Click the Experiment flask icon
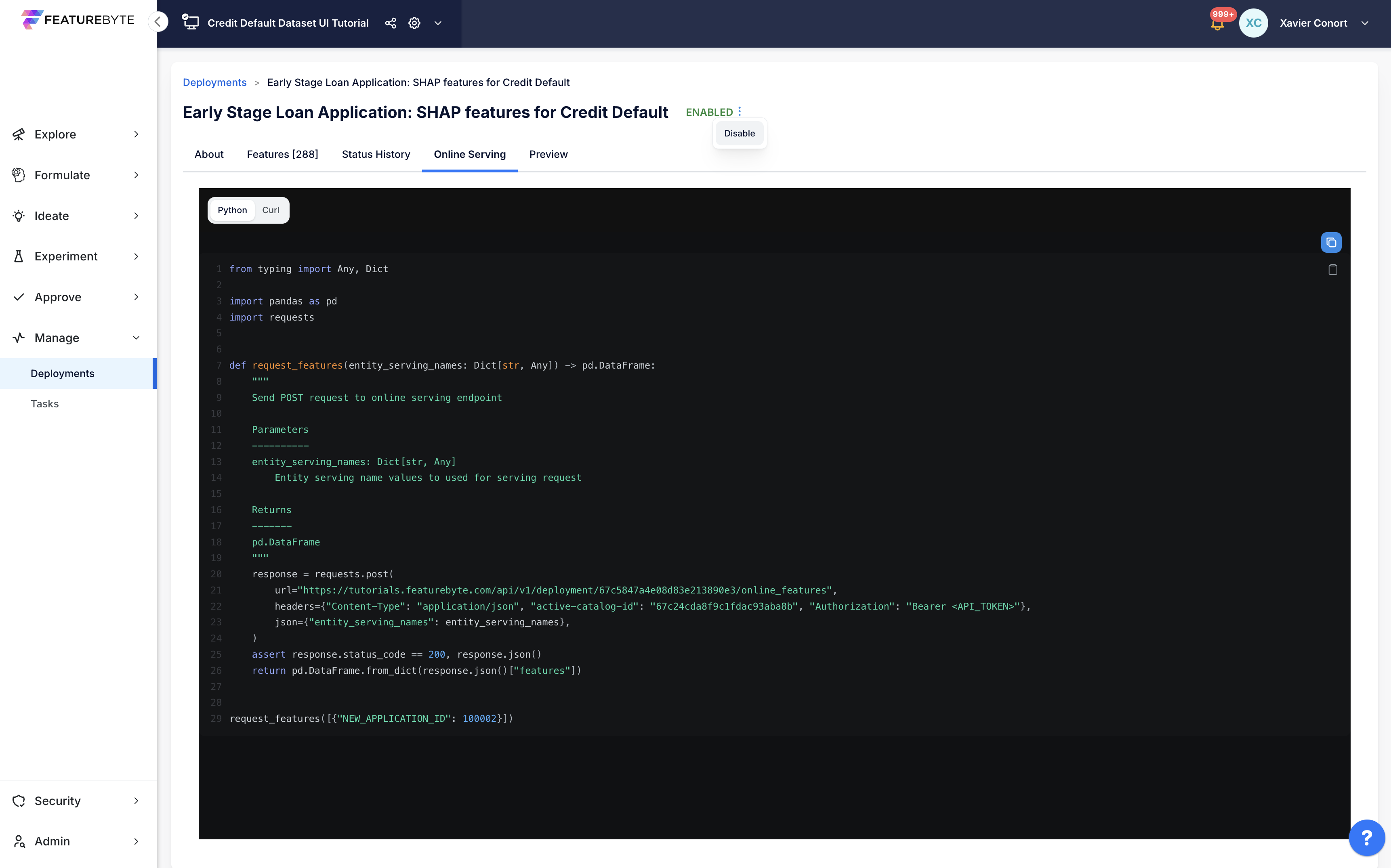Image resolution: width=1391 pixels, height=868 pixels. [x=19, y=256]
